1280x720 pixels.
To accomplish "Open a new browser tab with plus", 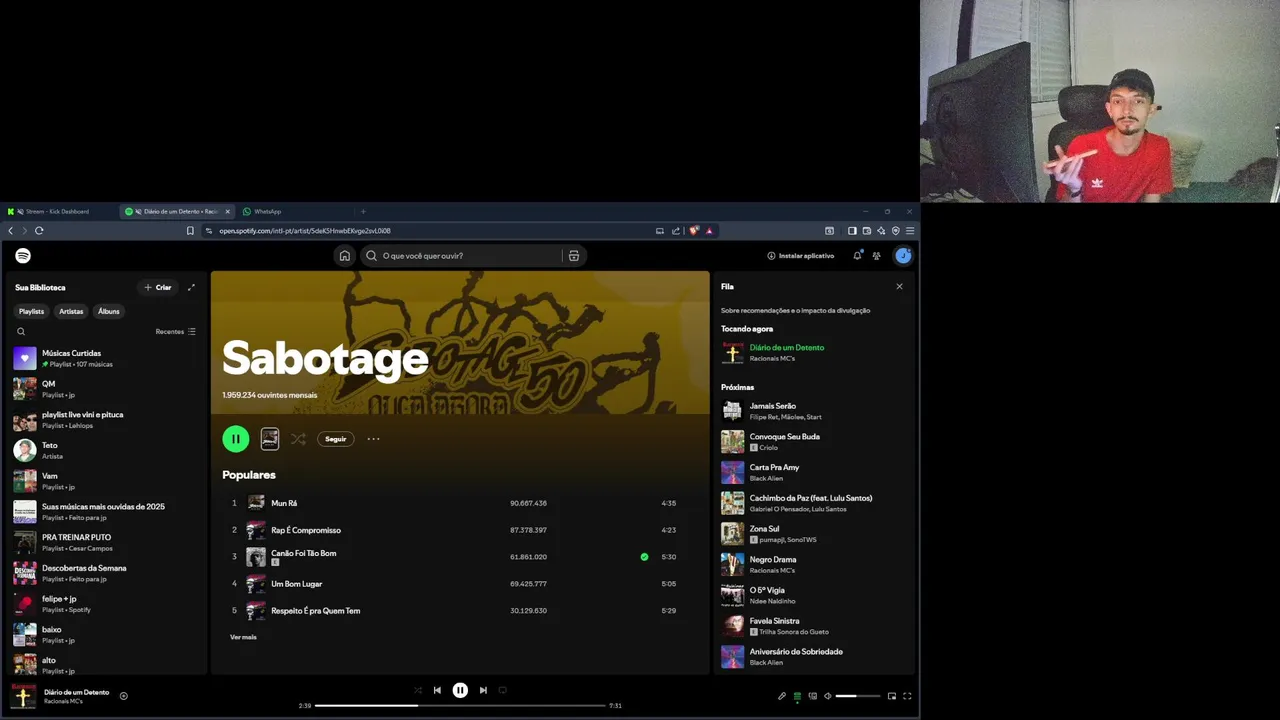I will pos(363,212).
